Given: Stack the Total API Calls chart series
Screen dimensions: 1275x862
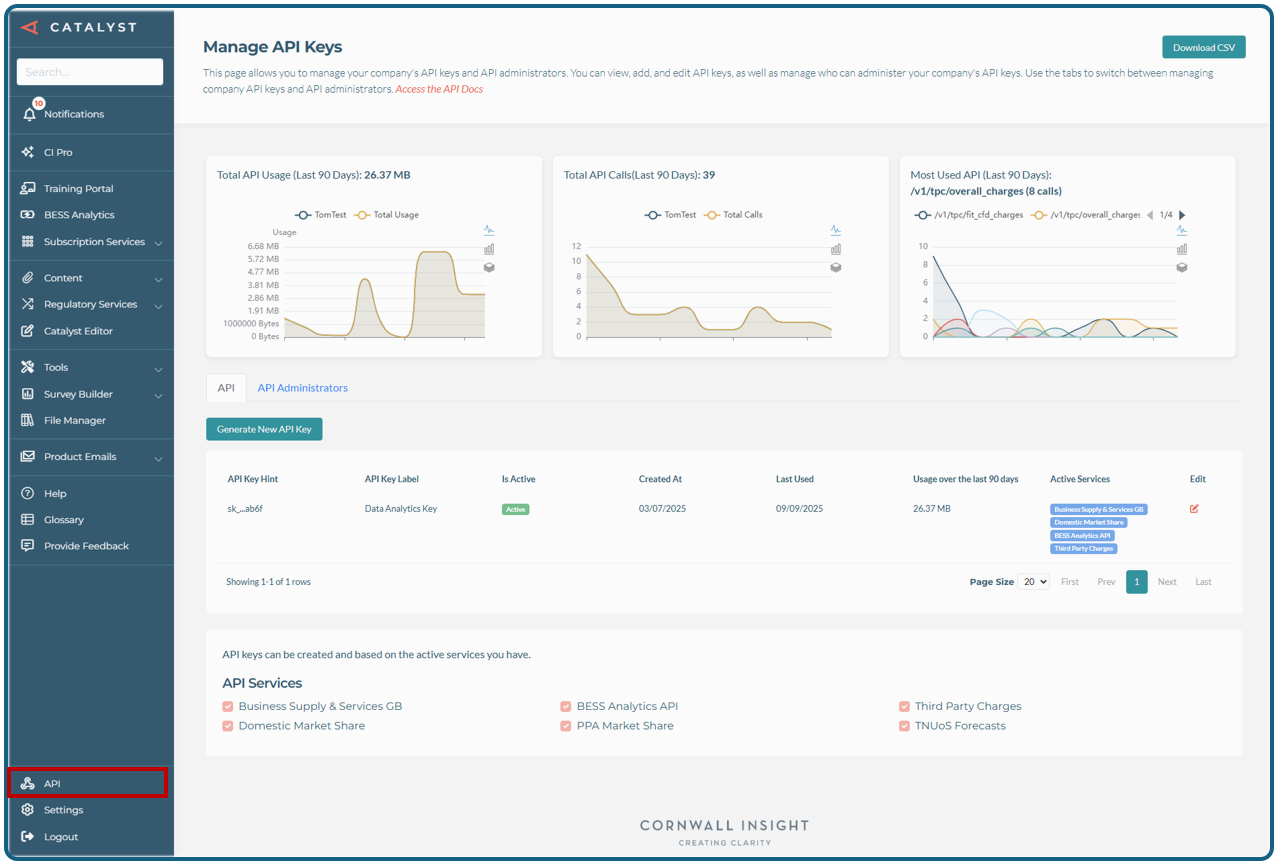Looking at the screenshot, I should click(836, 267).
